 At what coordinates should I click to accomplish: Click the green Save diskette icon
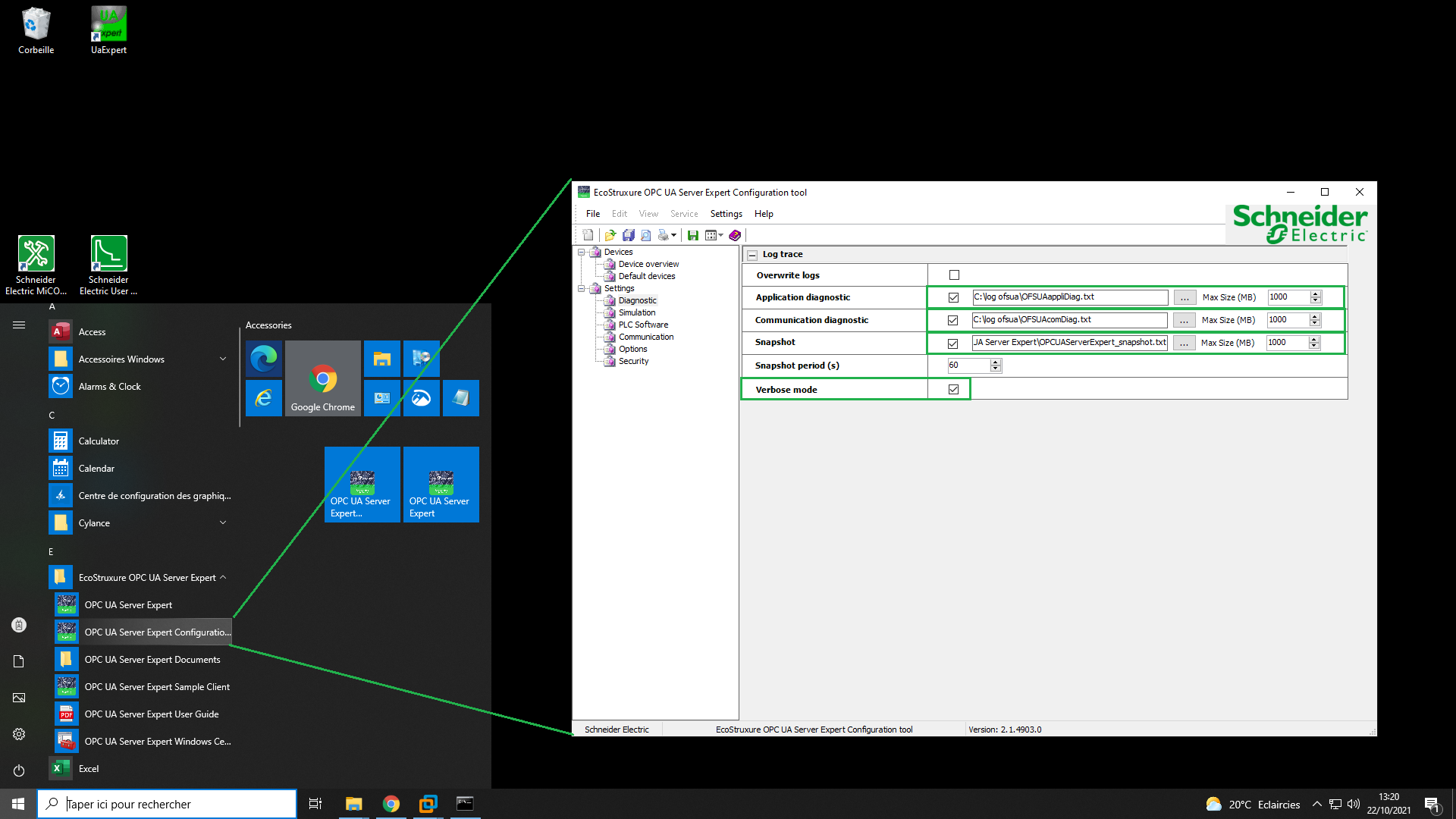click(x=693, y=235)
